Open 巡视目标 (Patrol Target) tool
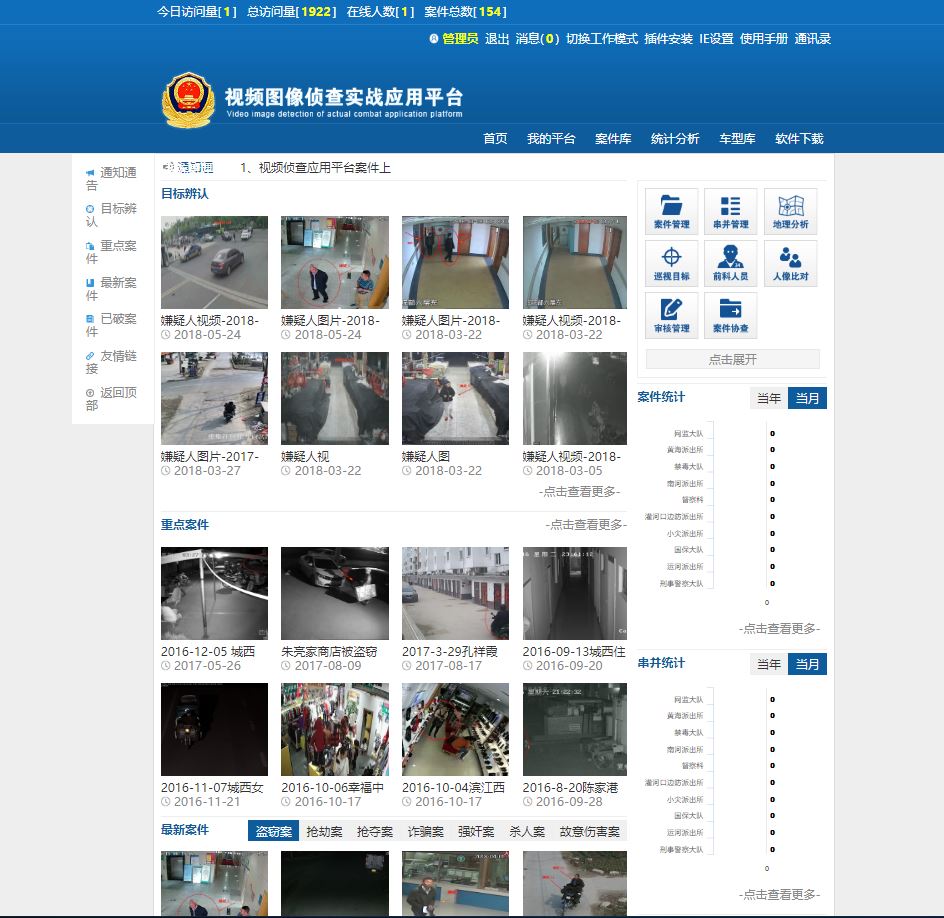Image resolution: width=944 pixels, height=918 pixels. pos(670,262)
